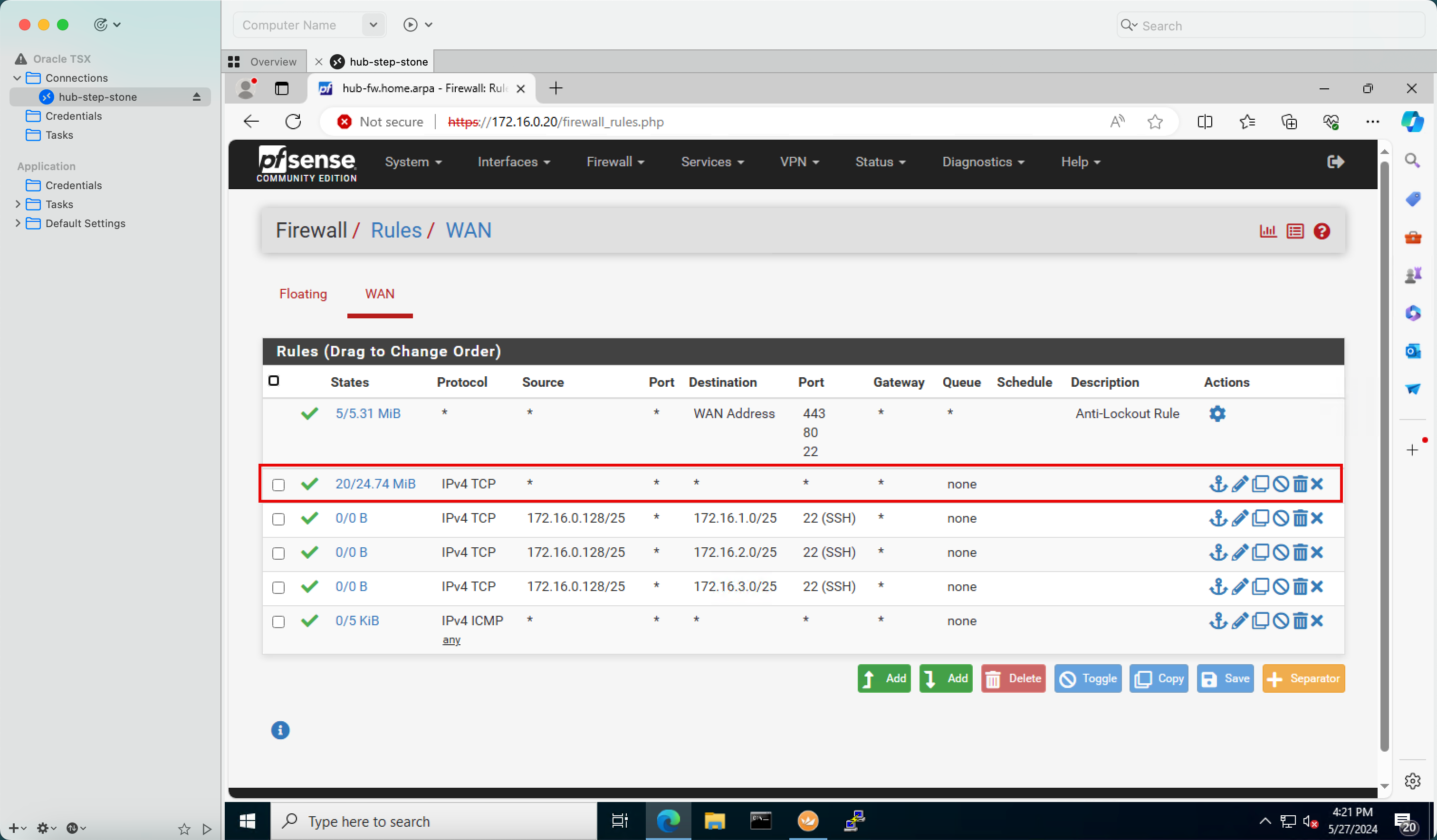This screenshot has width=1437, height=840.
Task: Click the browser address bar URL
Action: click(x=556, y=122)
